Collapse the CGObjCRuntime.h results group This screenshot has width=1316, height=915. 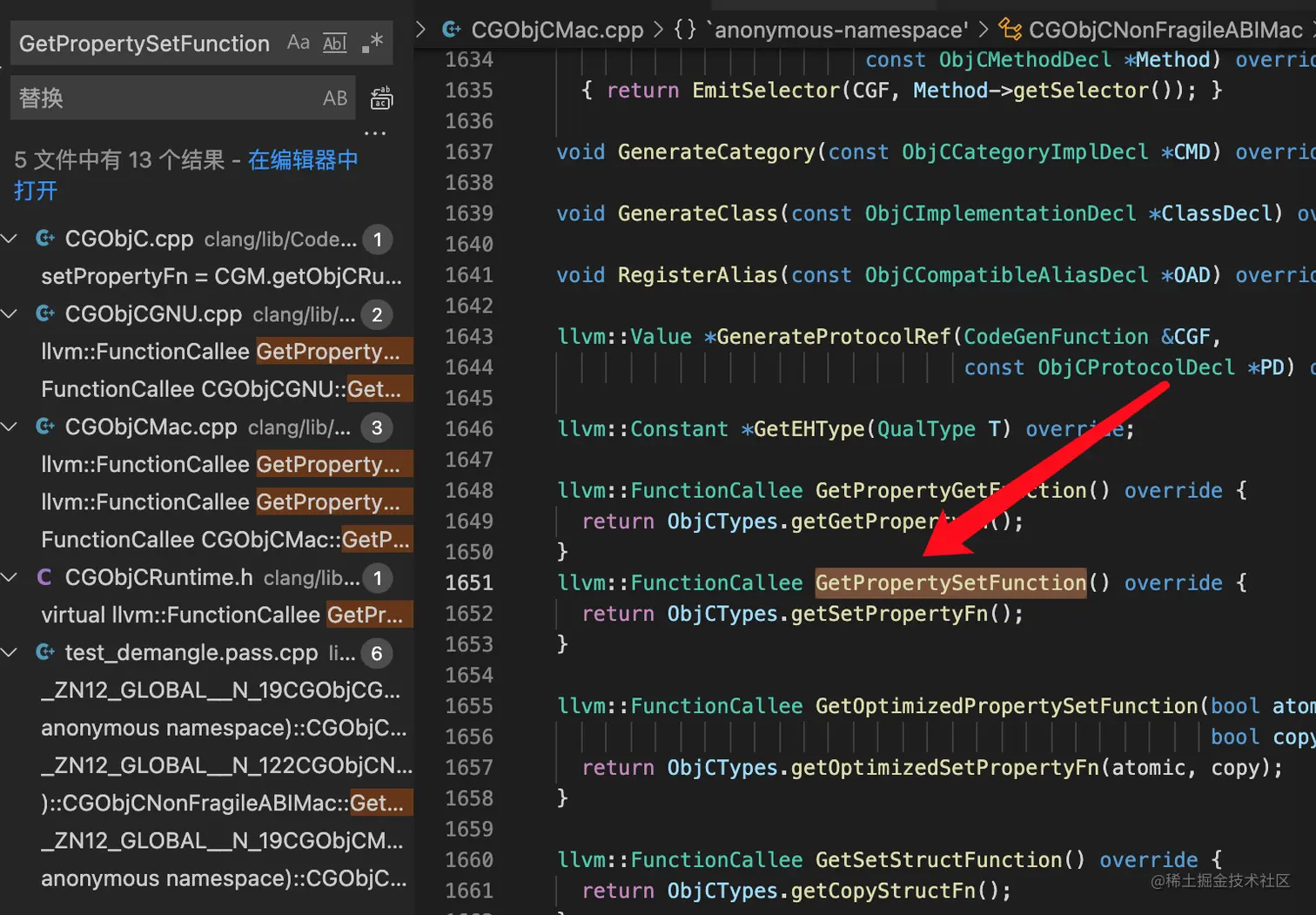(10, 577)
